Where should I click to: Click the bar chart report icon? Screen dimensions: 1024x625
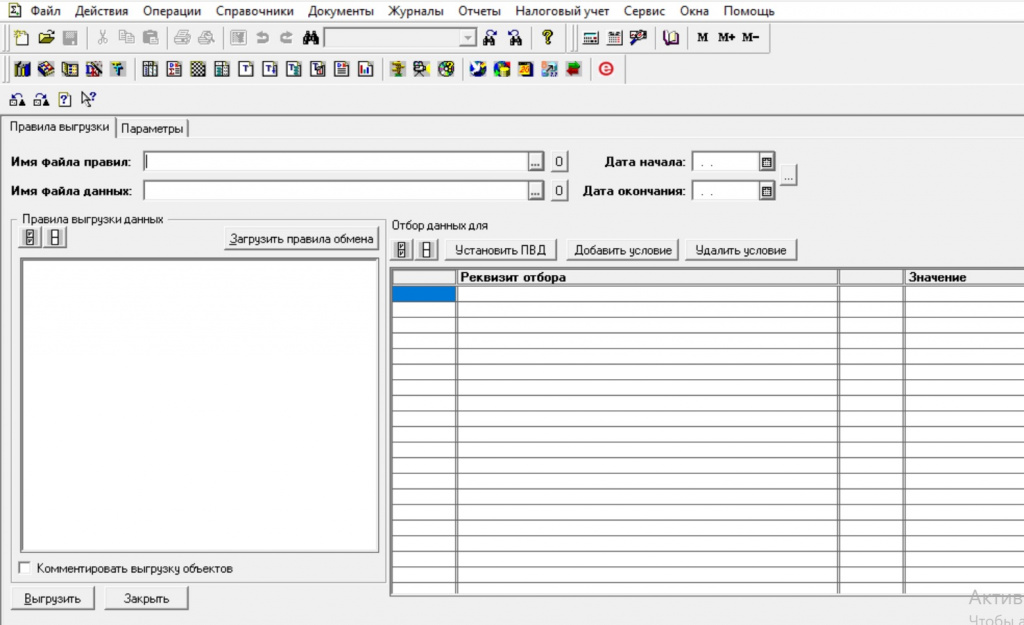point(366,69)
